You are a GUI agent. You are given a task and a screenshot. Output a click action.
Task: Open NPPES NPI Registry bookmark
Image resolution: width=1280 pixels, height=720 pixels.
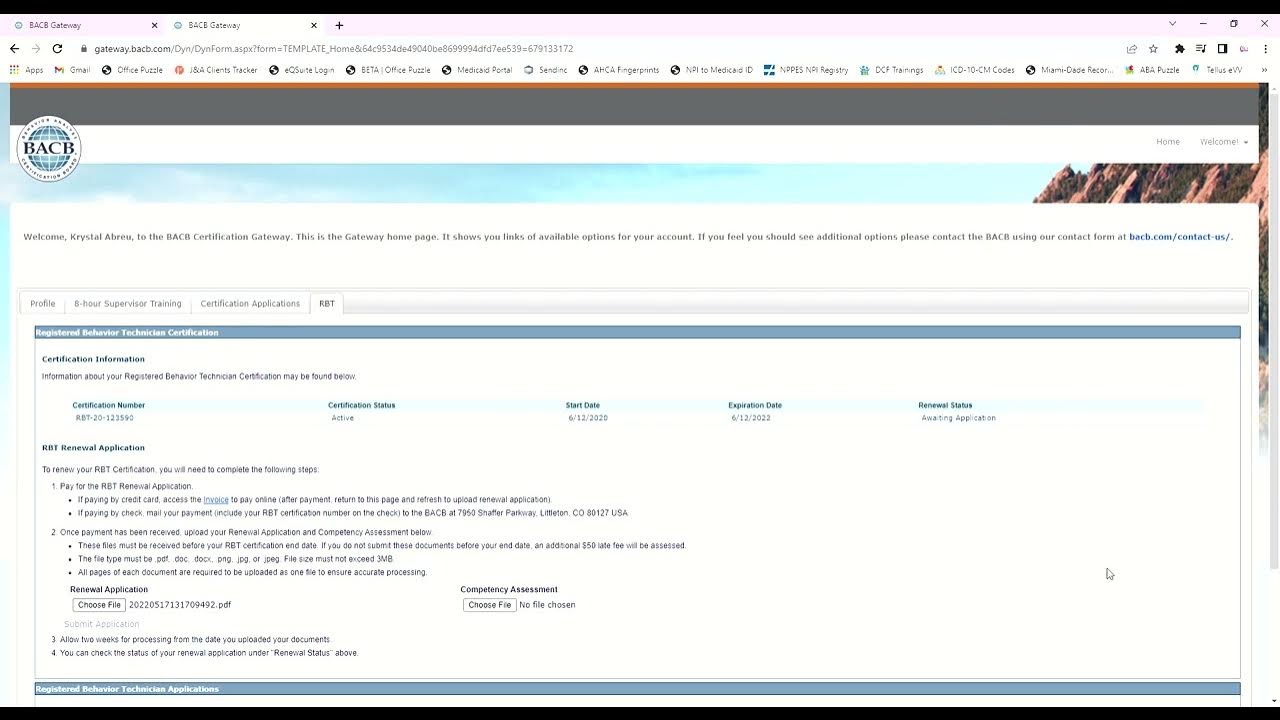coord(806,70)
